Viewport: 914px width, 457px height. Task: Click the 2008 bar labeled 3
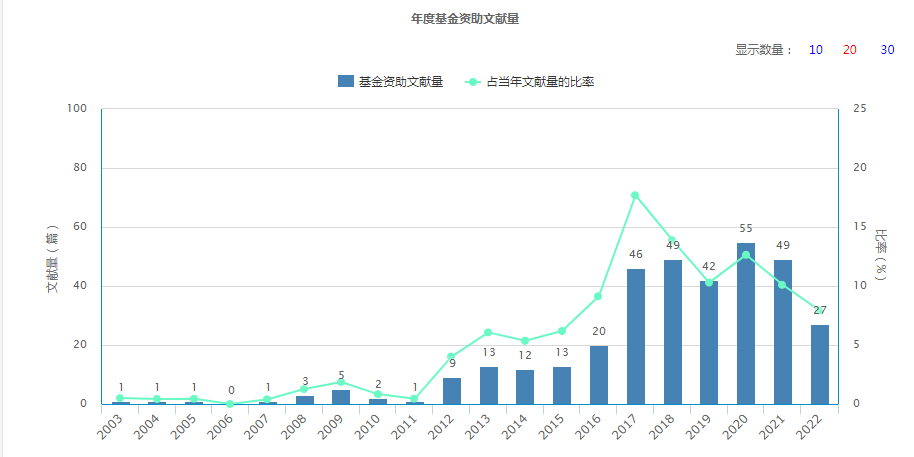point(304,400)
